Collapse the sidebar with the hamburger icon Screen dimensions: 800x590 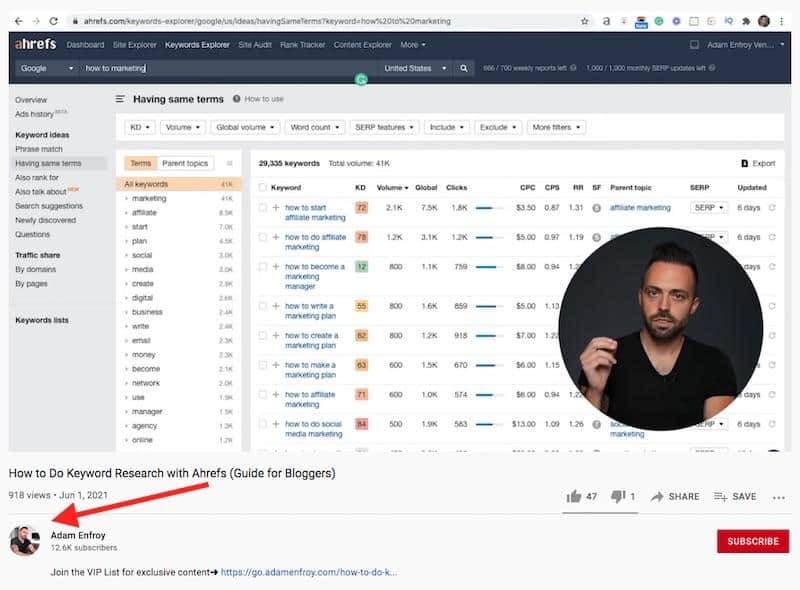point(120,99)
